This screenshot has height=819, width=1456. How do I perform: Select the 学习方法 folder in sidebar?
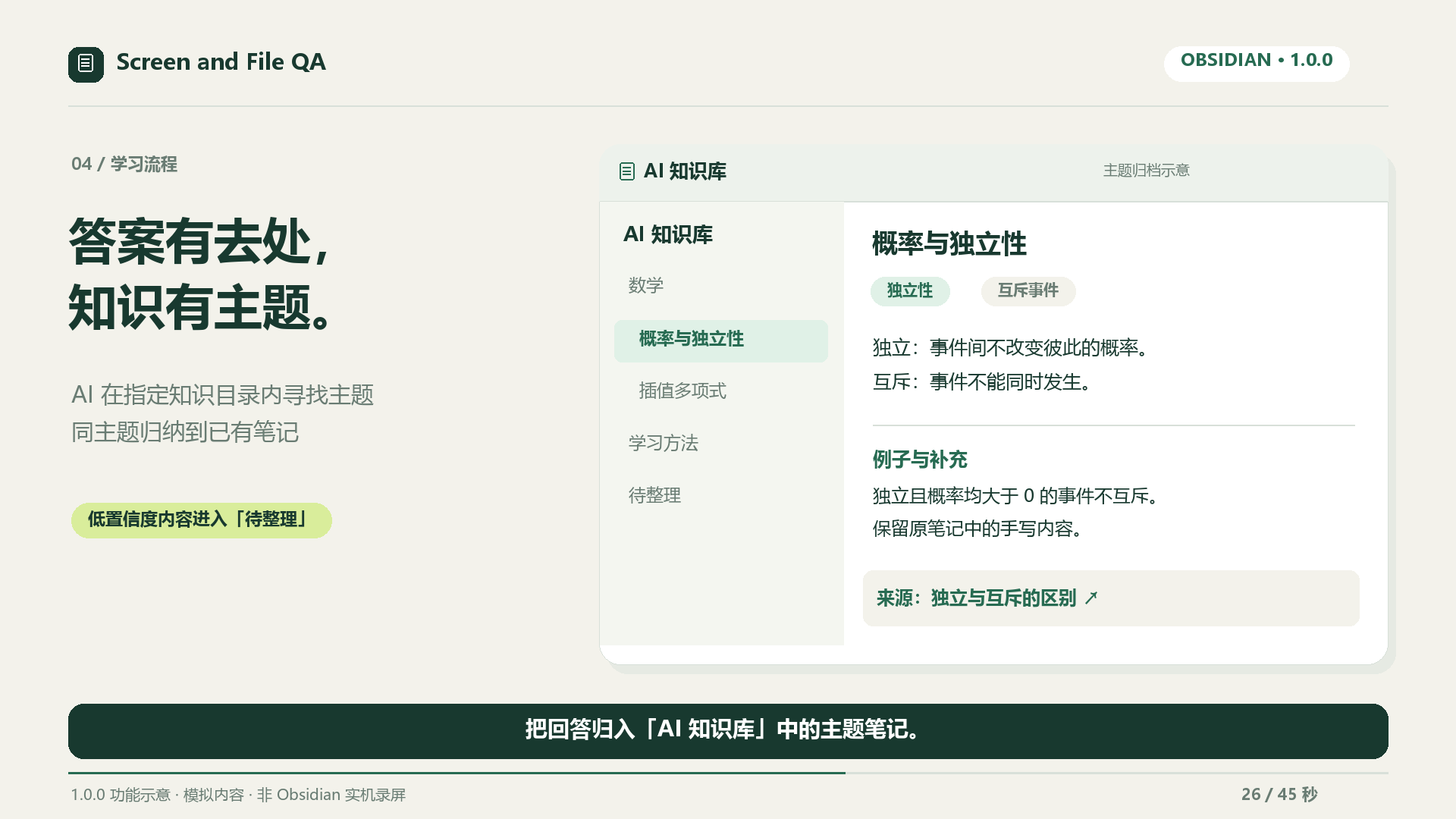pos(664,444)
